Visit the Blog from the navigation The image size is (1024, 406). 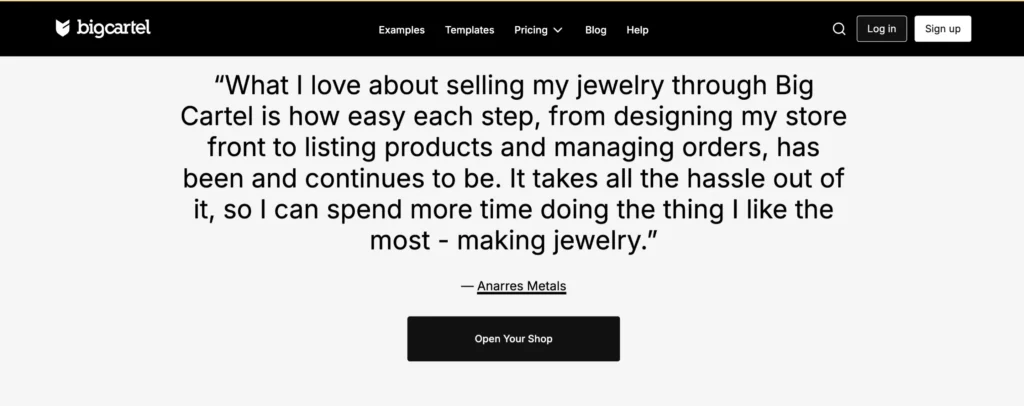click(595, 30)
